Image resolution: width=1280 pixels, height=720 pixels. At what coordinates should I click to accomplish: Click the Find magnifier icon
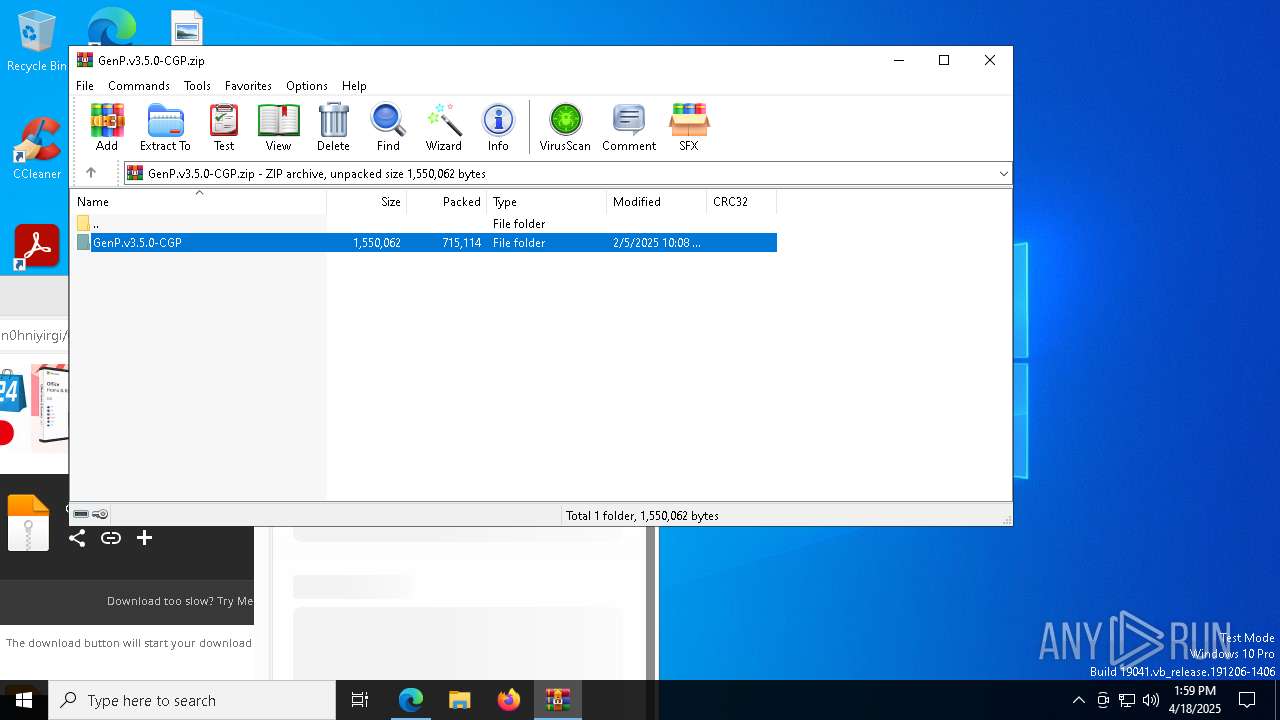coord(388,127)
